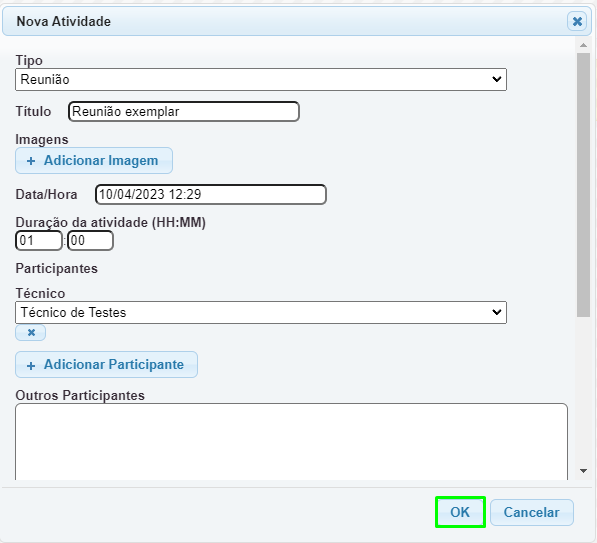Click the scrollbar down arrow
This screenshot has height=543, width=597.
(x=583, y=471)
